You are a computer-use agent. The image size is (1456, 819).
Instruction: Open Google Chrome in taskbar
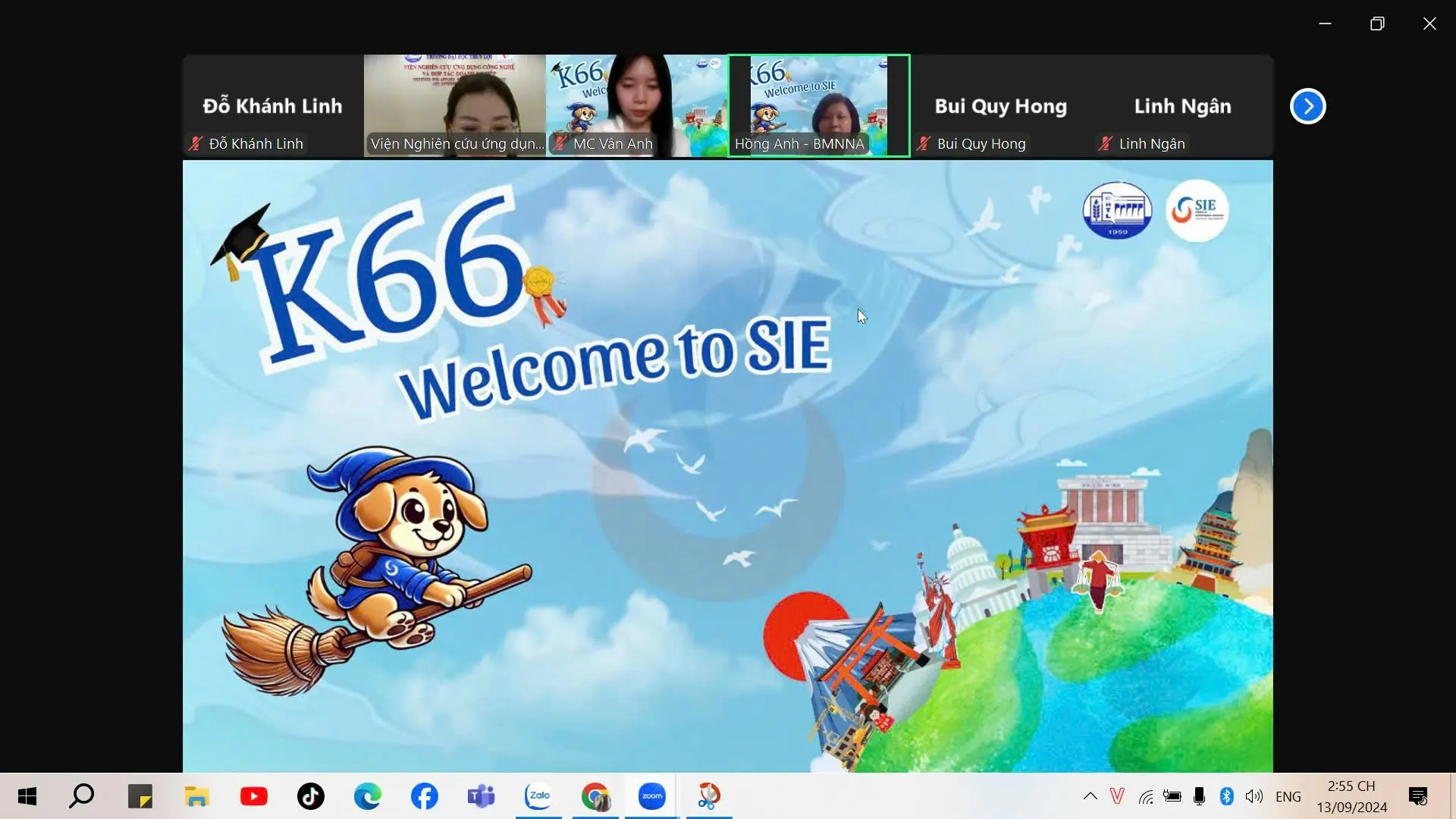(595, 795)
